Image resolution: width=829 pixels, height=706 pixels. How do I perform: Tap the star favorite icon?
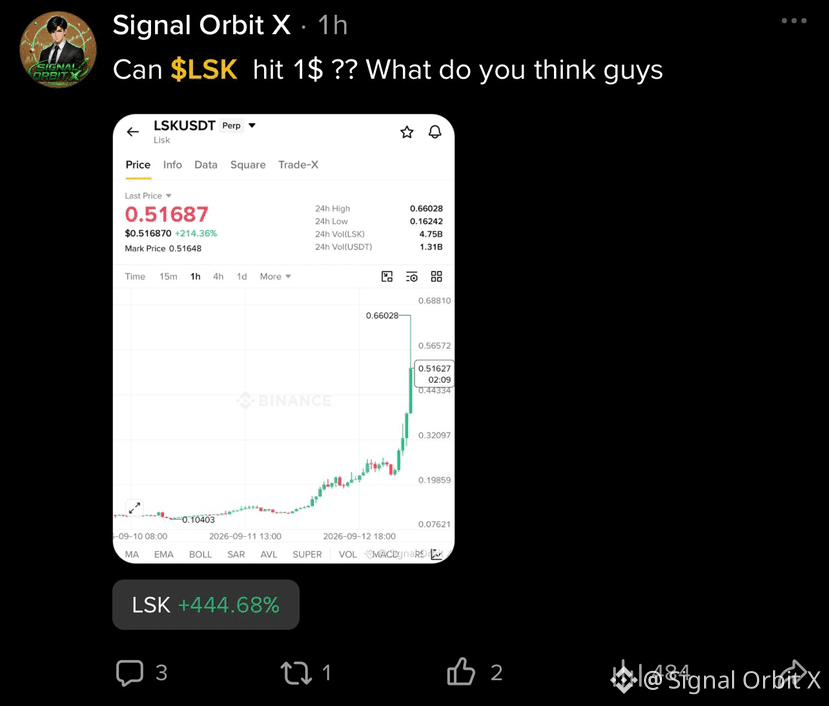(407, 132)
